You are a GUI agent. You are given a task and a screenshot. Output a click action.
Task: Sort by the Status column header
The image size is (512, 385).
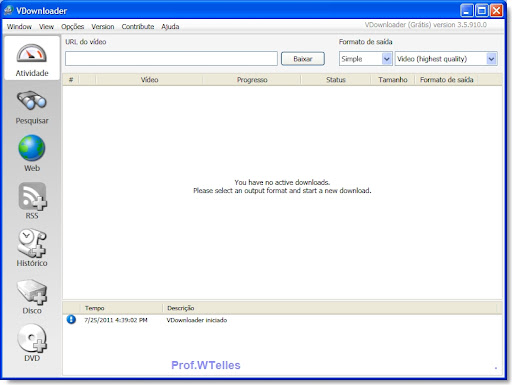336,80
